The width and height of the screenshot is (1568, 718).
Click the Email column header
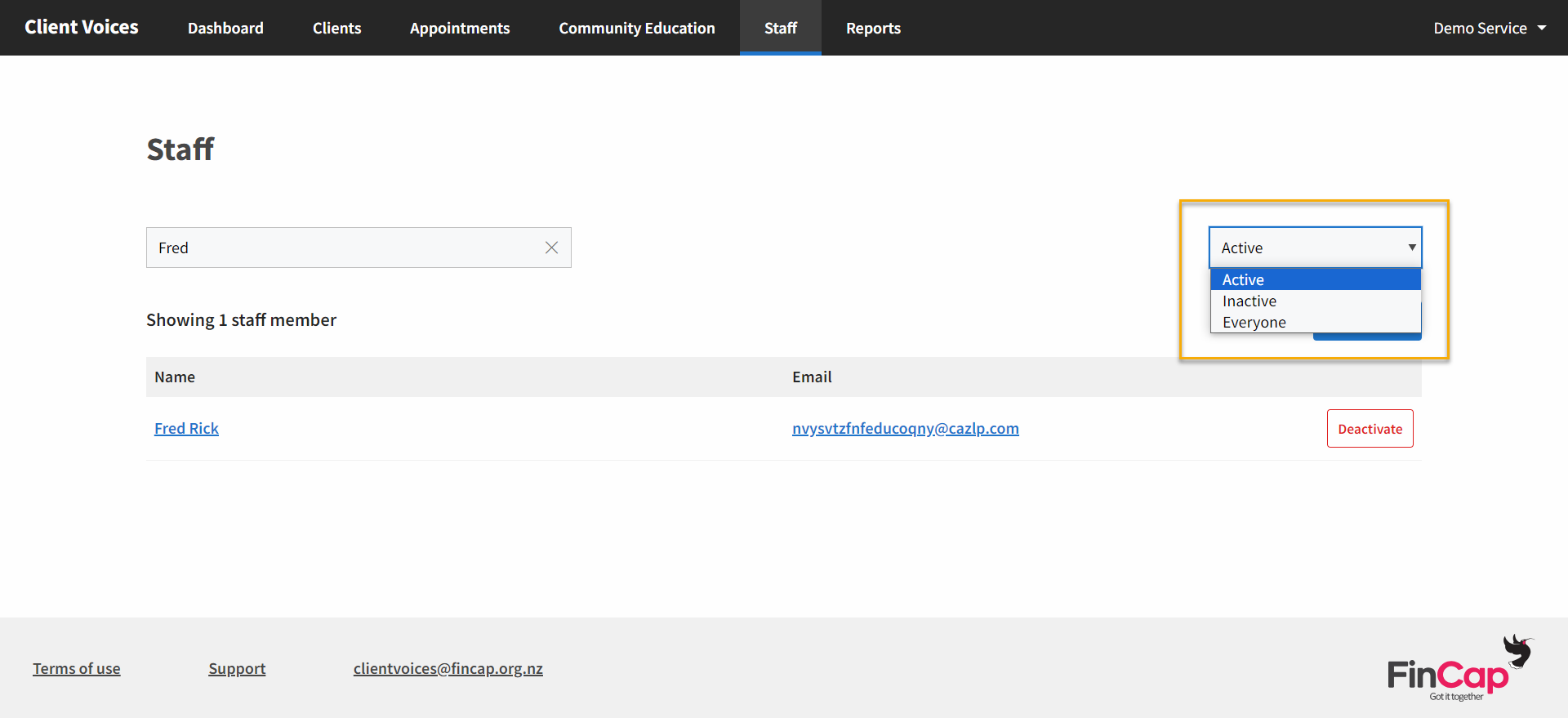pyautogui.click(x=812, y=377)
